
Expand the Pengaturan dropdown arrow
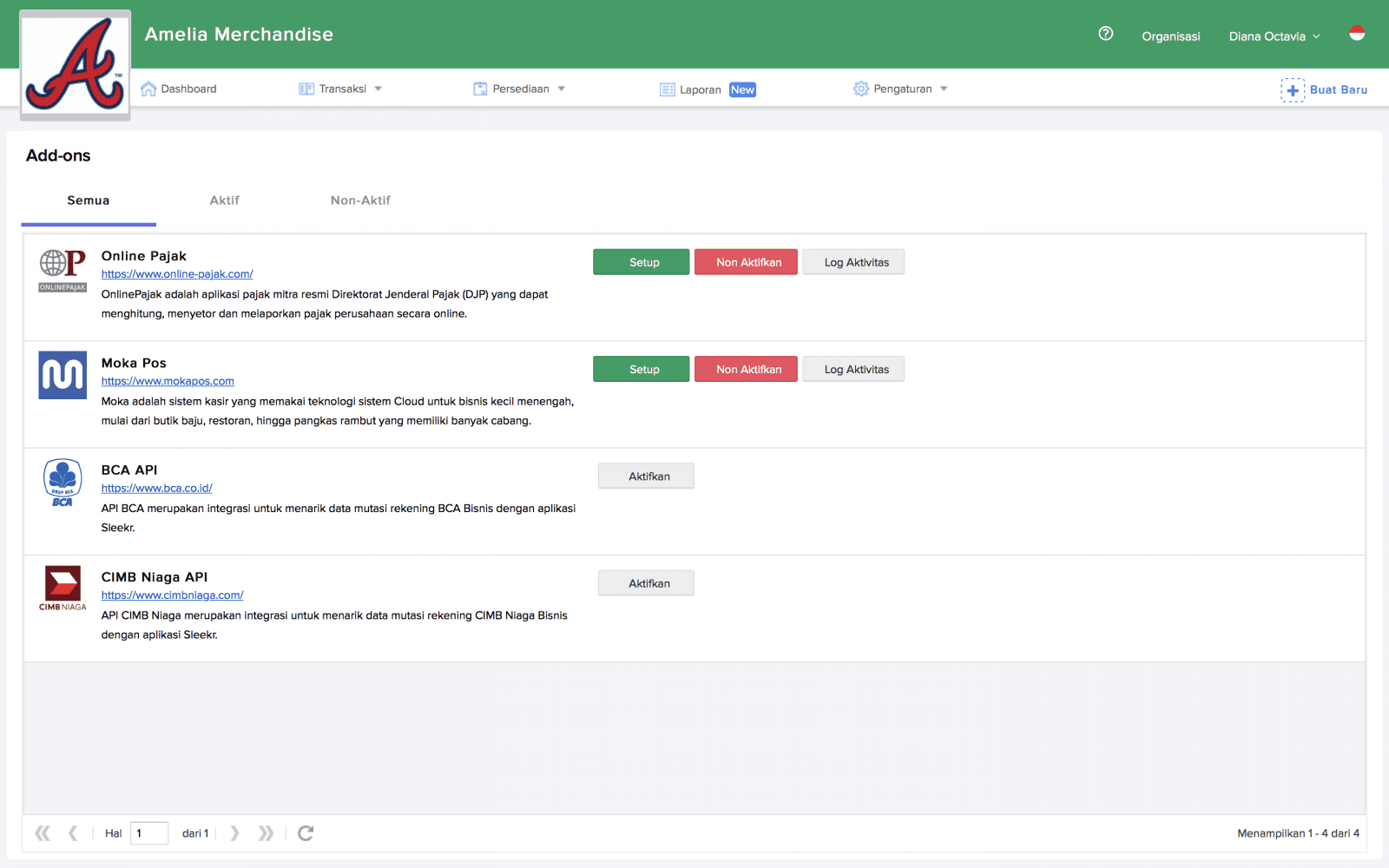944,89
